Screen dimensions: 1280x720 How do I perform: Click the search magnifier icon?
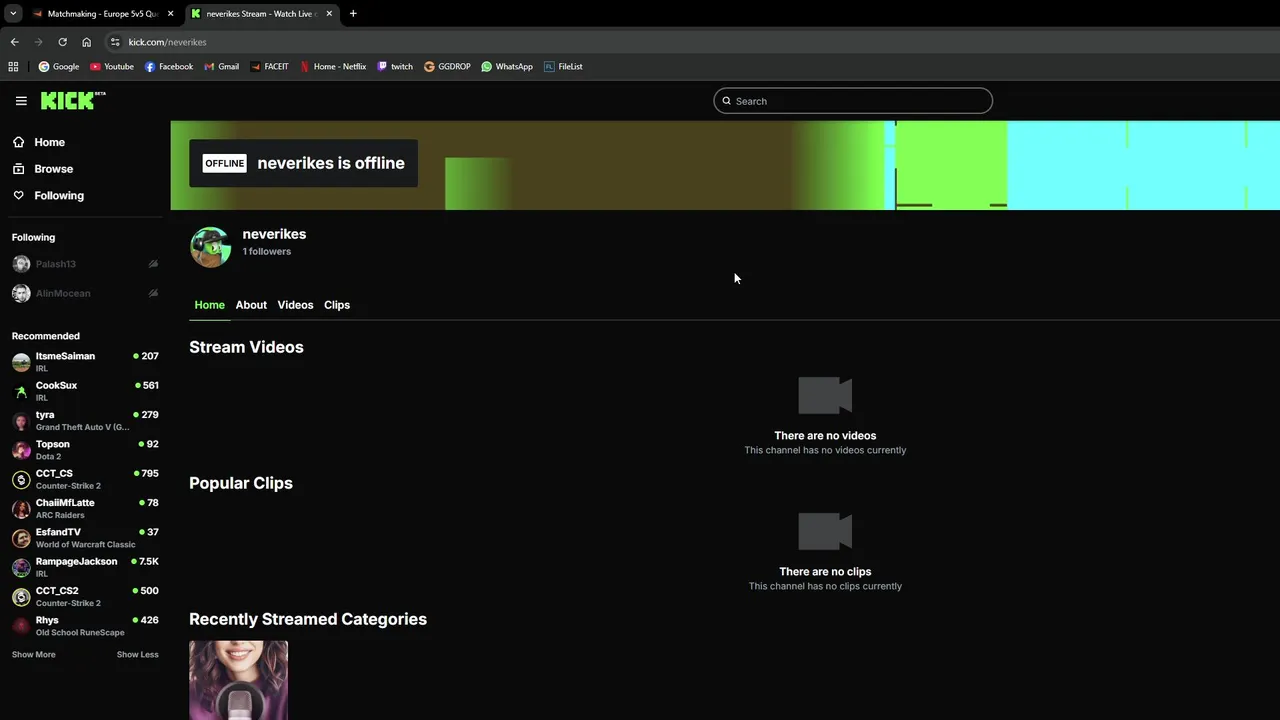[x=727, y=101]
